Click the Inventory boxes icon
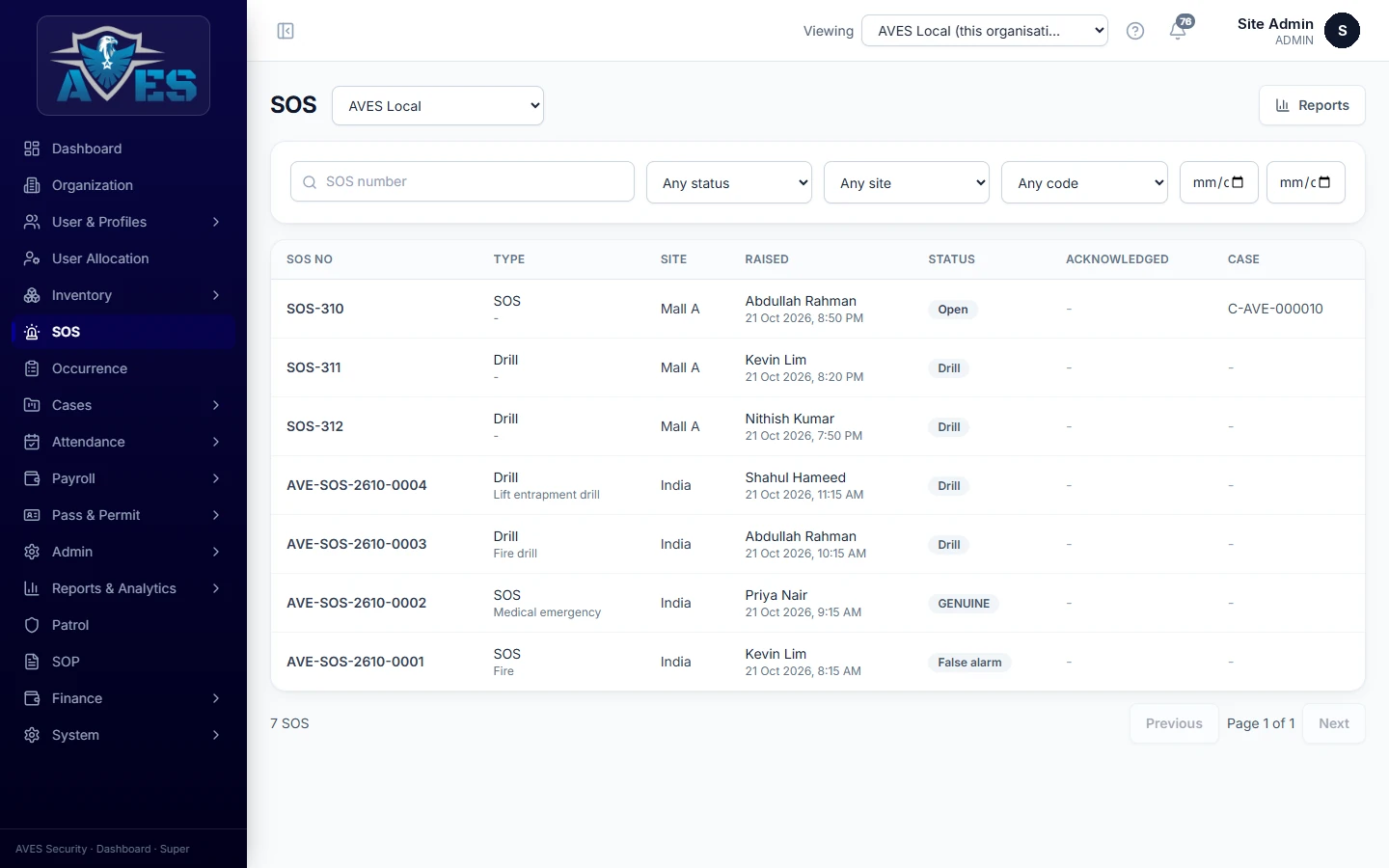 (x=32, y=295)
